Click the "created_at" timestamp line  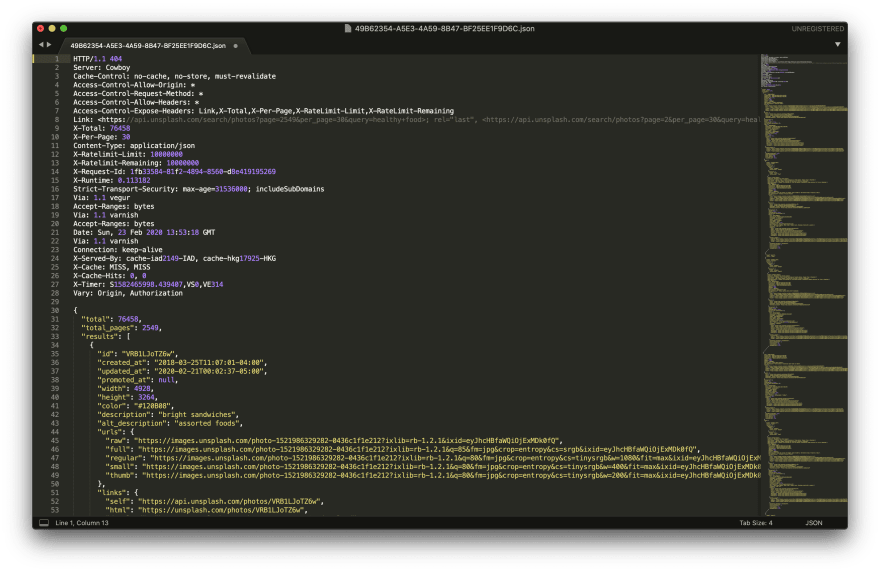coord(182,363)
